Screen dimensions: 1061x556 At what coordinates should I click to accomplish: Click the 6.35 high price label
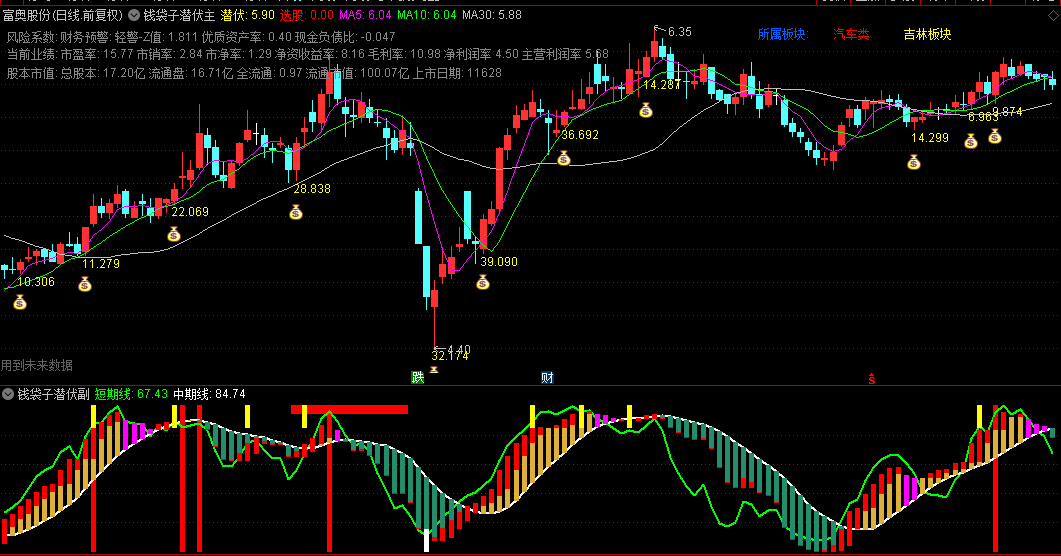coord(679,32)
